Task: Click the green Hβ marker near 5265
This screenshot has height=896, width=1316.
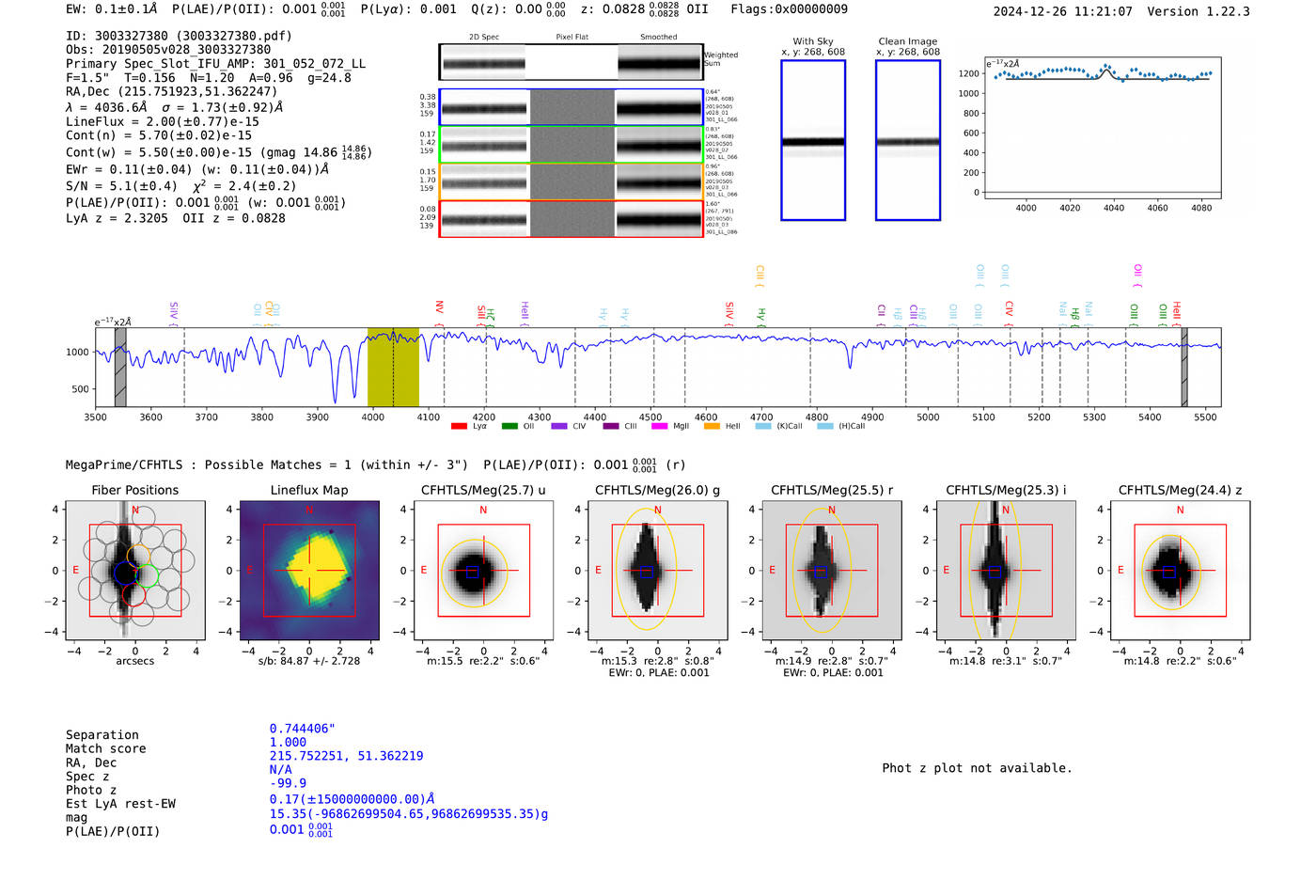Action: tap(1075, 317)
